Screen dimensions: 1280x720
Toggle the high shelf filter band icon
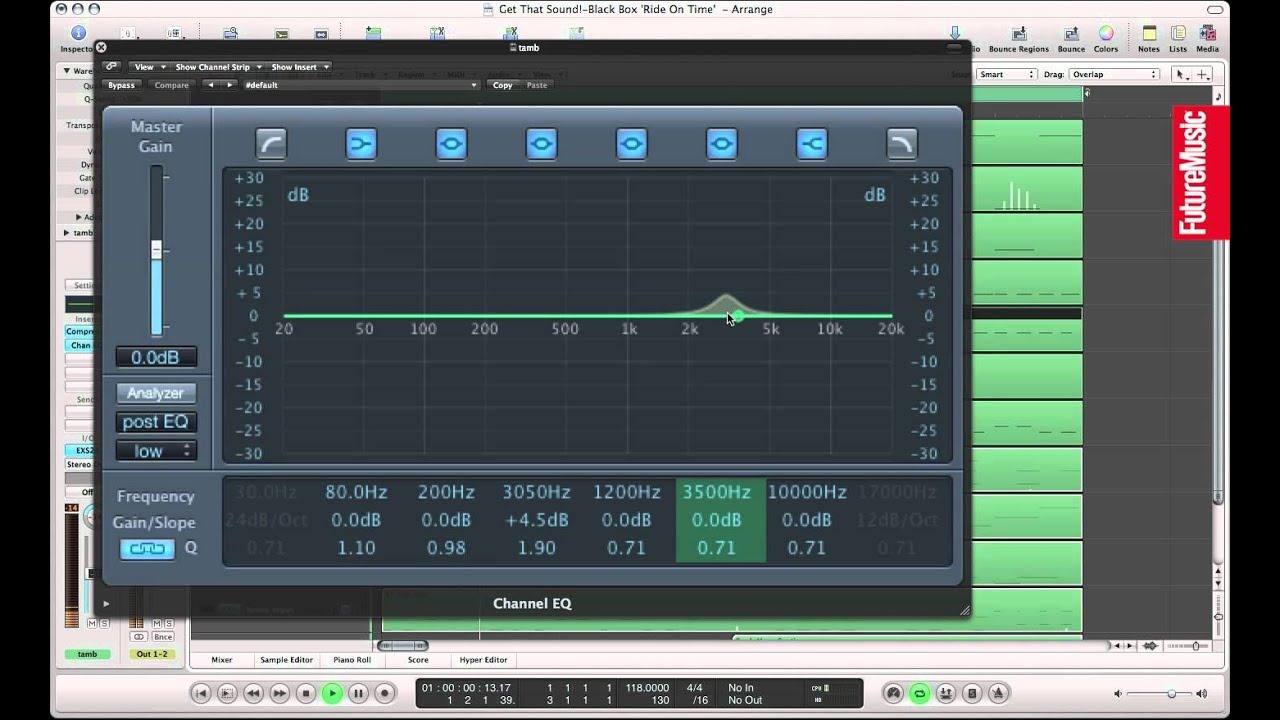tap(811, 144)
